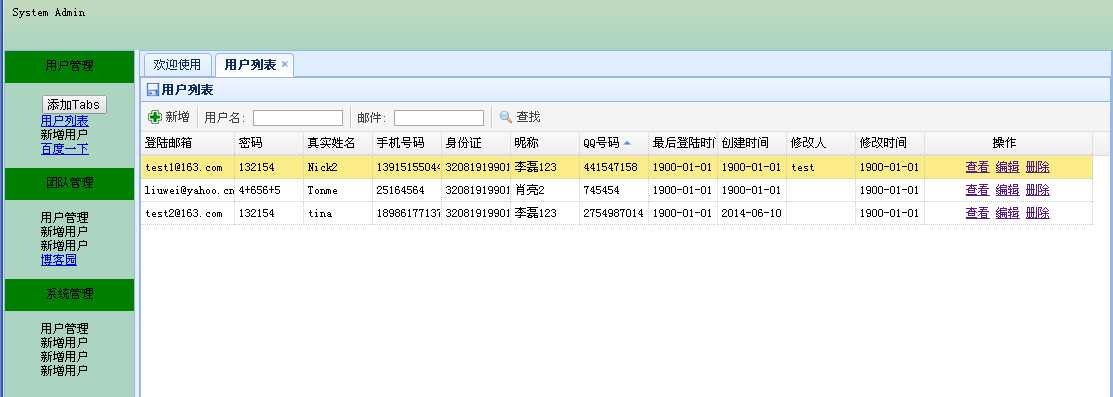Sort by the 身份证 column header
The height and width of the screenshot is (397, 1113).
(x=476, y=143)
